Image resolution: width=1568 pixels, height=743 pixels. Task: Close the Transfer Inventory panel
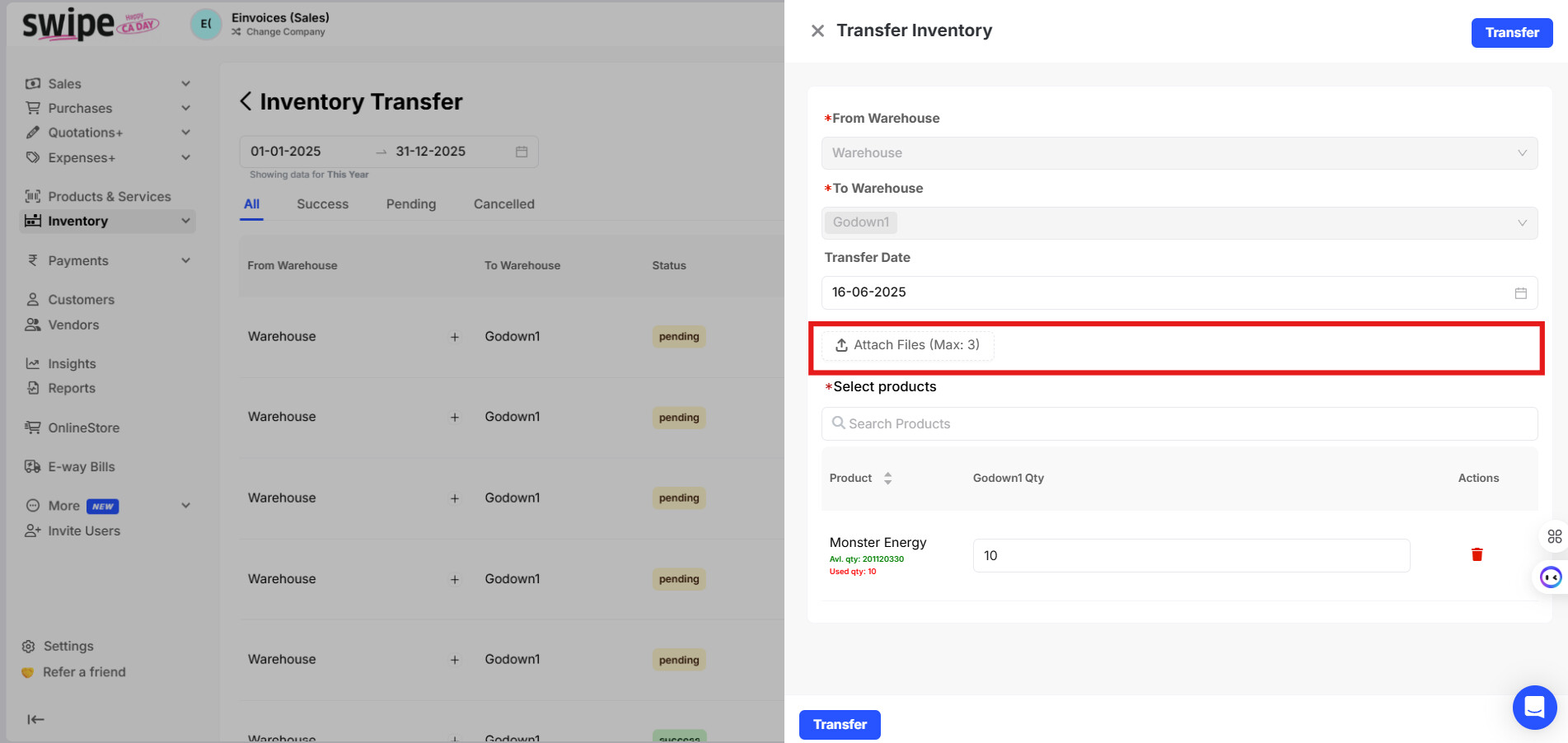[x=817, y=31]
